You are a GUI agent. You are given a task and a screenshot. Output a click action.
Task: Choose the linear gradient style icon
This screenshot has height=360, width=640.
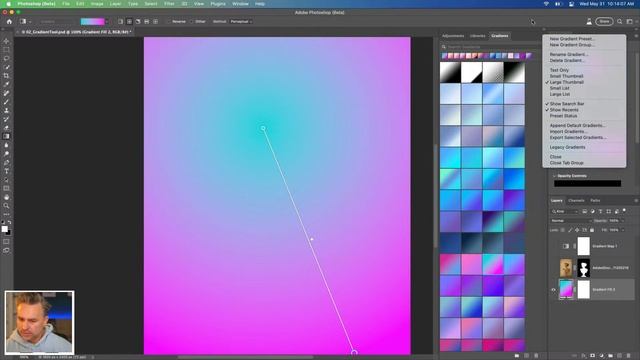120,22
